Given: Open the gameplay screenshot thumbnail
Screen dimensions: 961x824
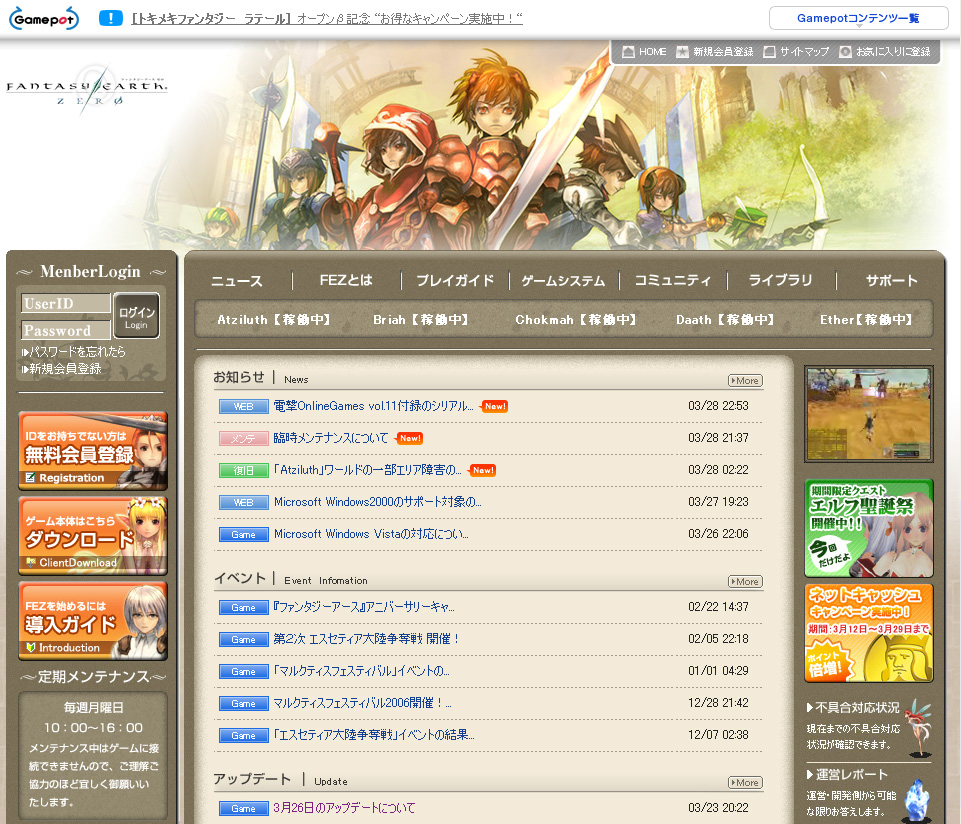Looking at the screenshot, I should click(868, 413).
